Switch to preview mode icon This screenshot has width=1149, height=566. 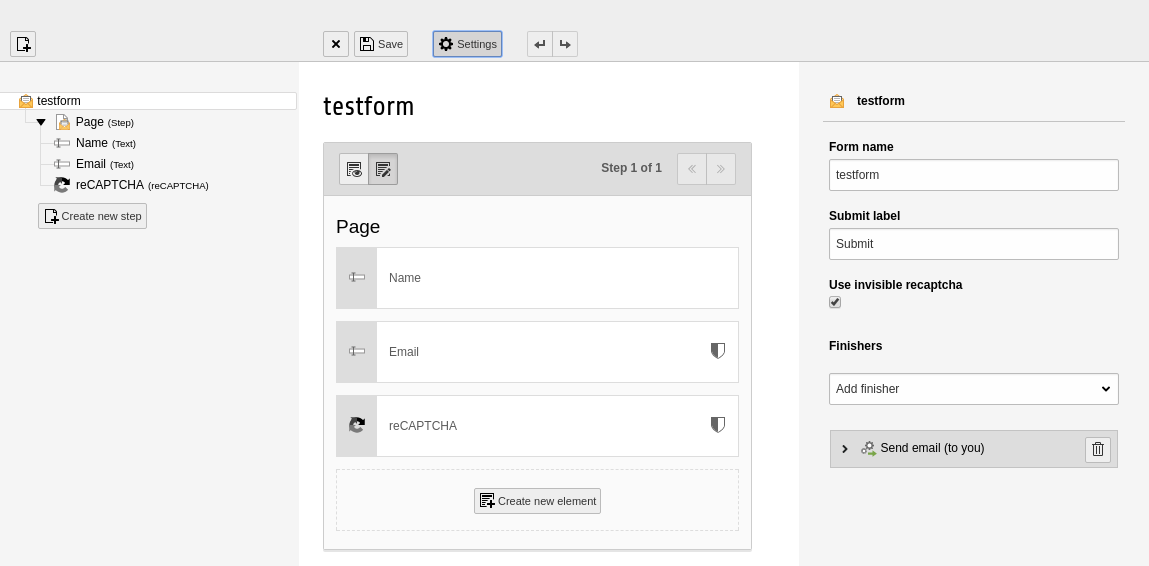(x=354, y=169)
